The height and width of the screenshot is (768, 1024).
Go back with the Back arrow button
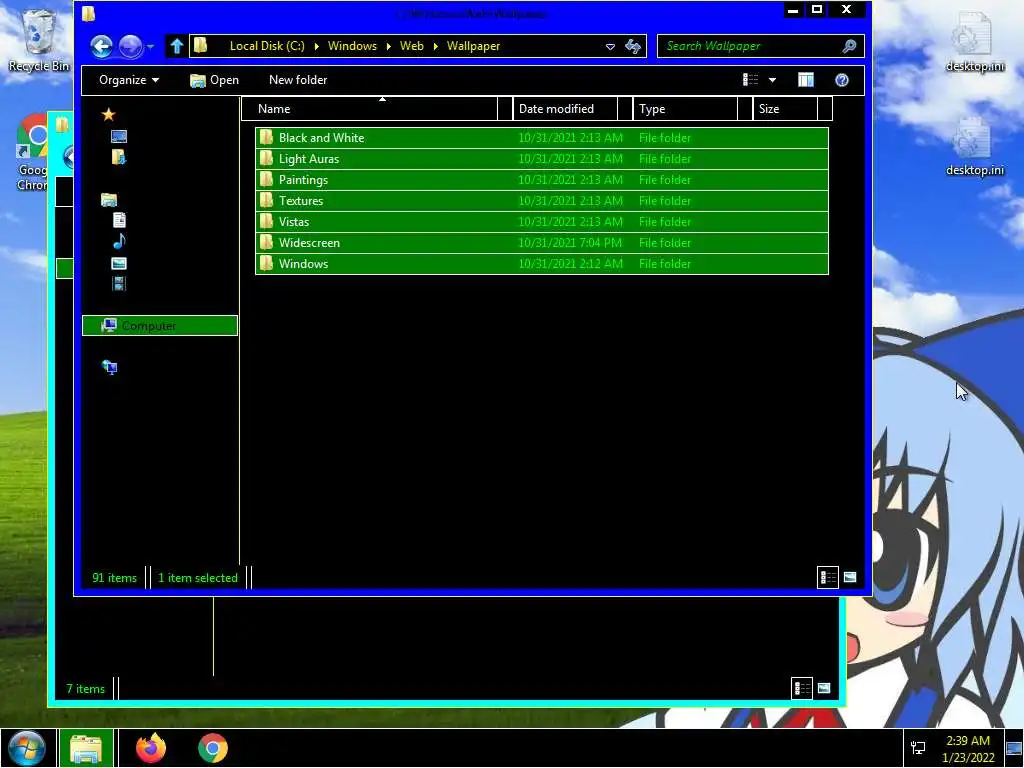101,46
